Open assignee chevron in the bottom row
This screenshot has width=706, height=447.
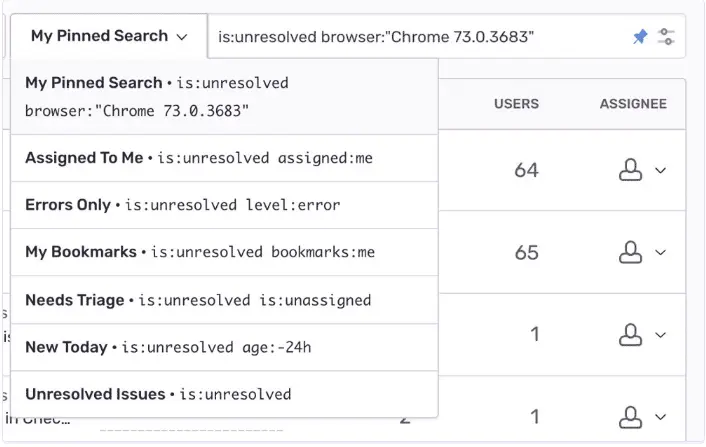click(660, 416)
